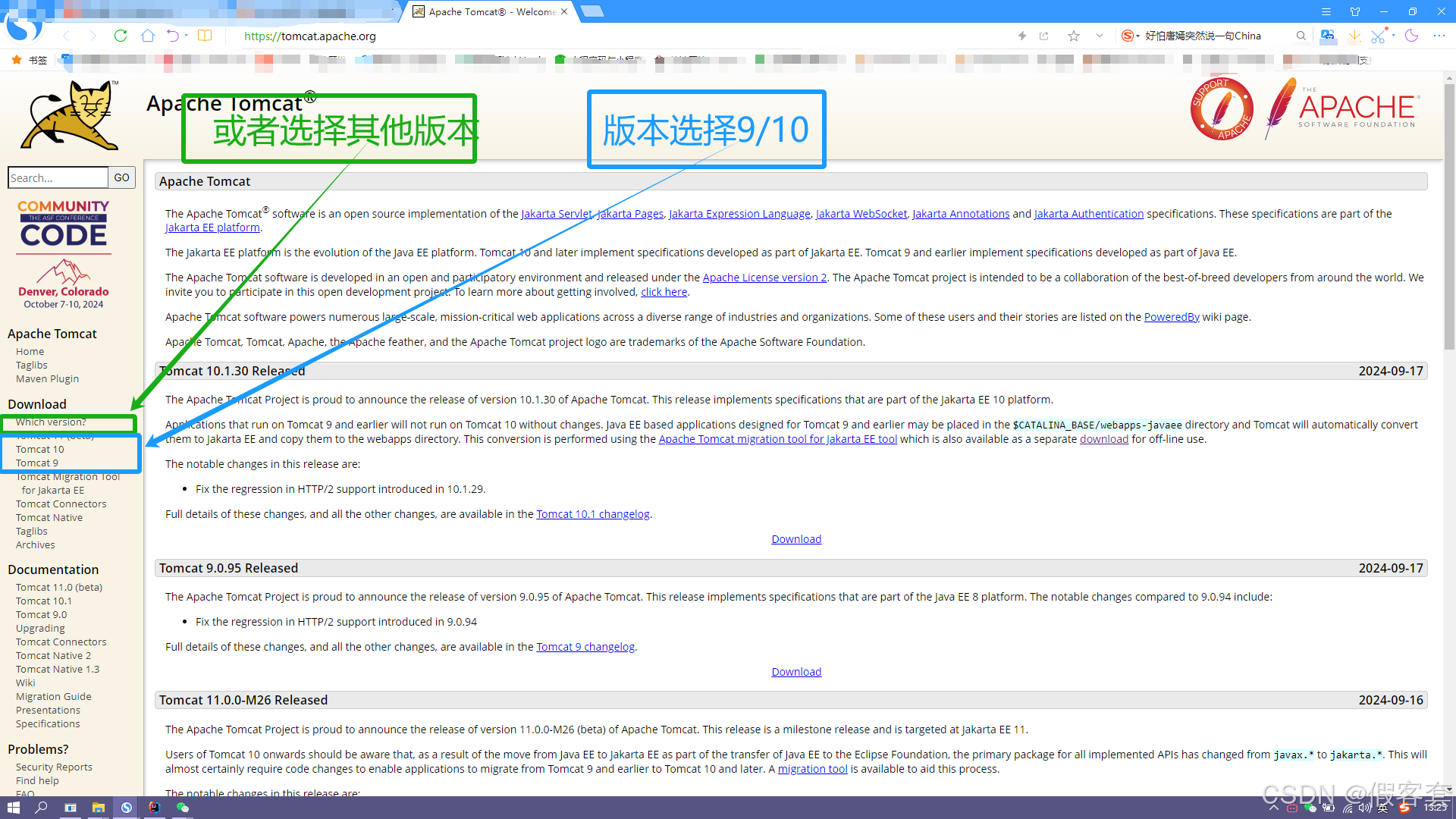1456x819 pixels.
Task: Open the migration tool link
Action: (x=813, y=769)
